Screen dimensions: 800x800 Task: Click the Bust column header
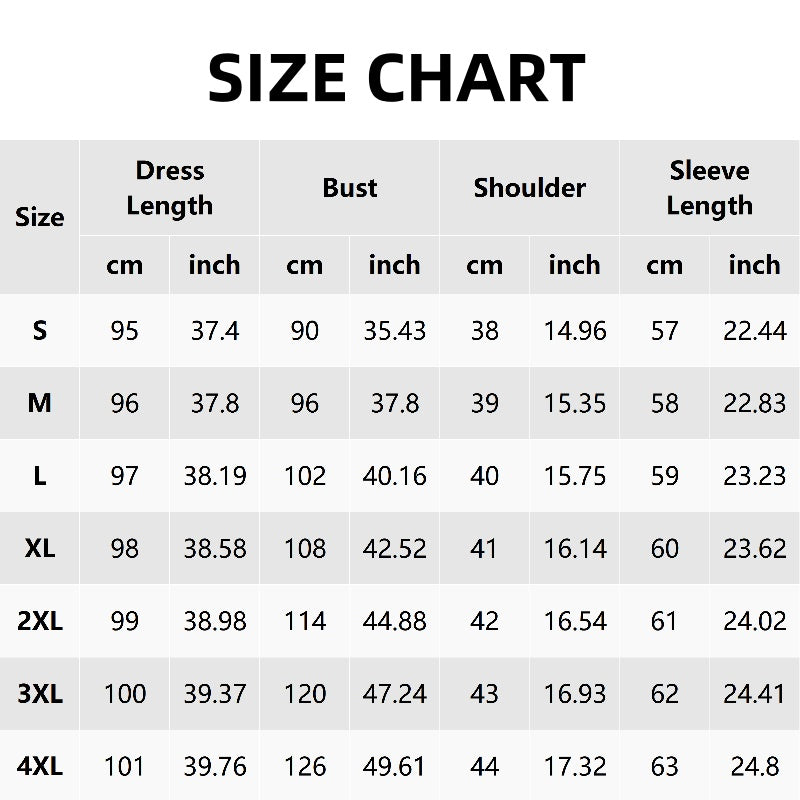(350, 188)
